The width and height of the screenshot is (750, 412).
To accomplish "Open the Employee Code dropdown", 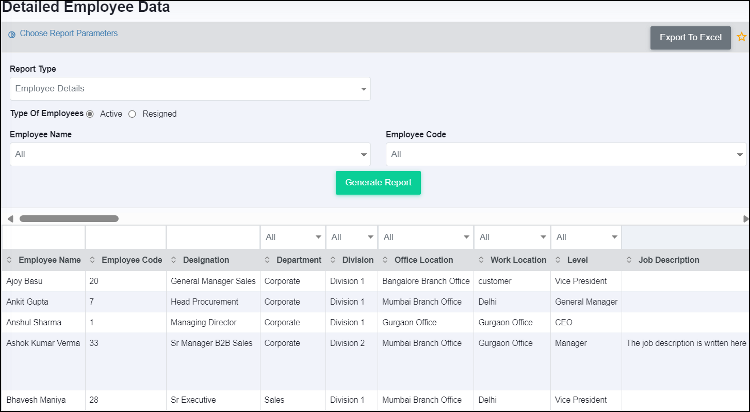I will point(566,154).
